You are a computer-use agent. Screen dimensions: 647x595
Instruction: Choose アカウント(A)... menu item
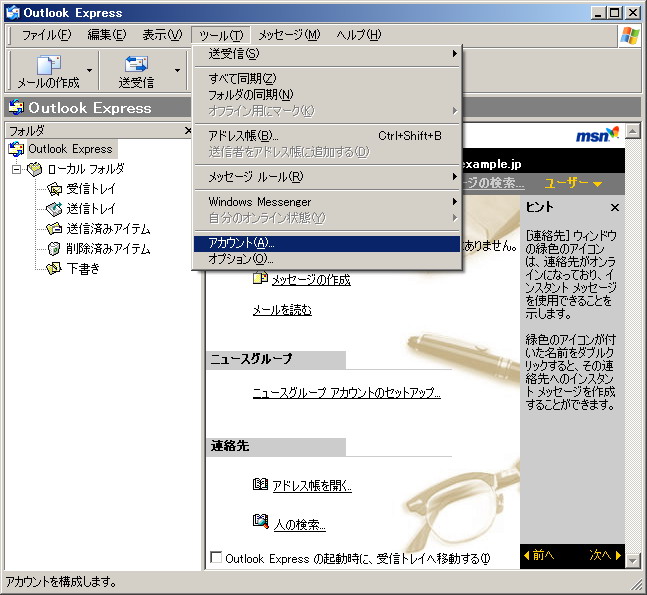point(327,243)
